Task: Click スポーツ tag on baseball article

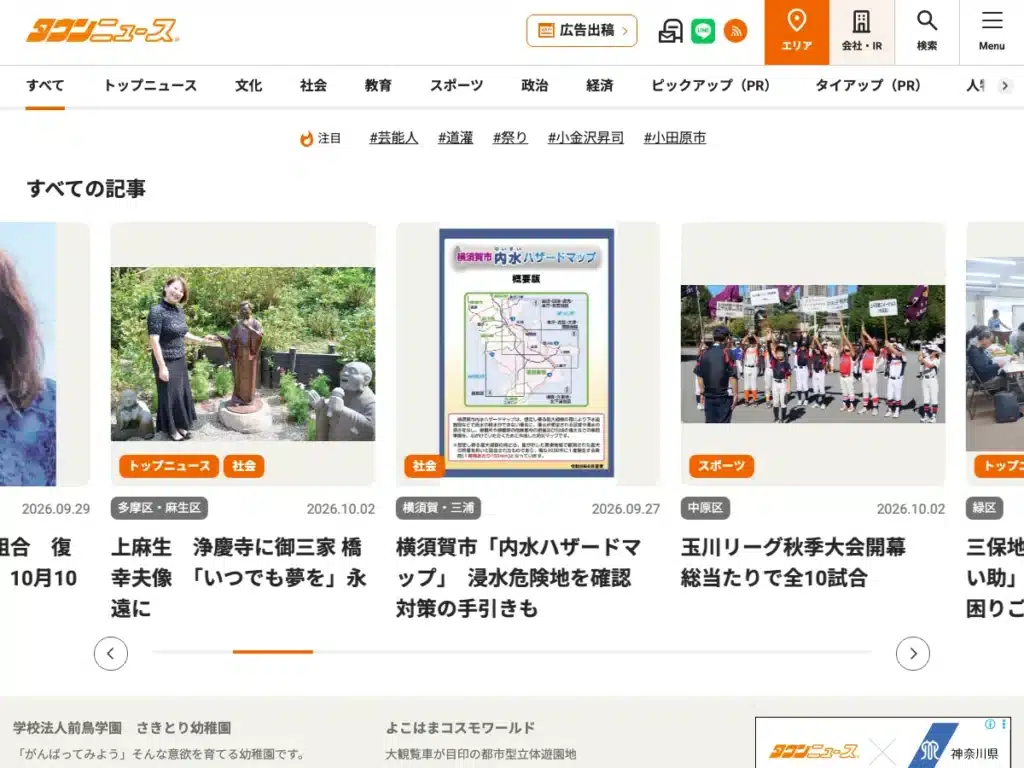Action: 722,466
